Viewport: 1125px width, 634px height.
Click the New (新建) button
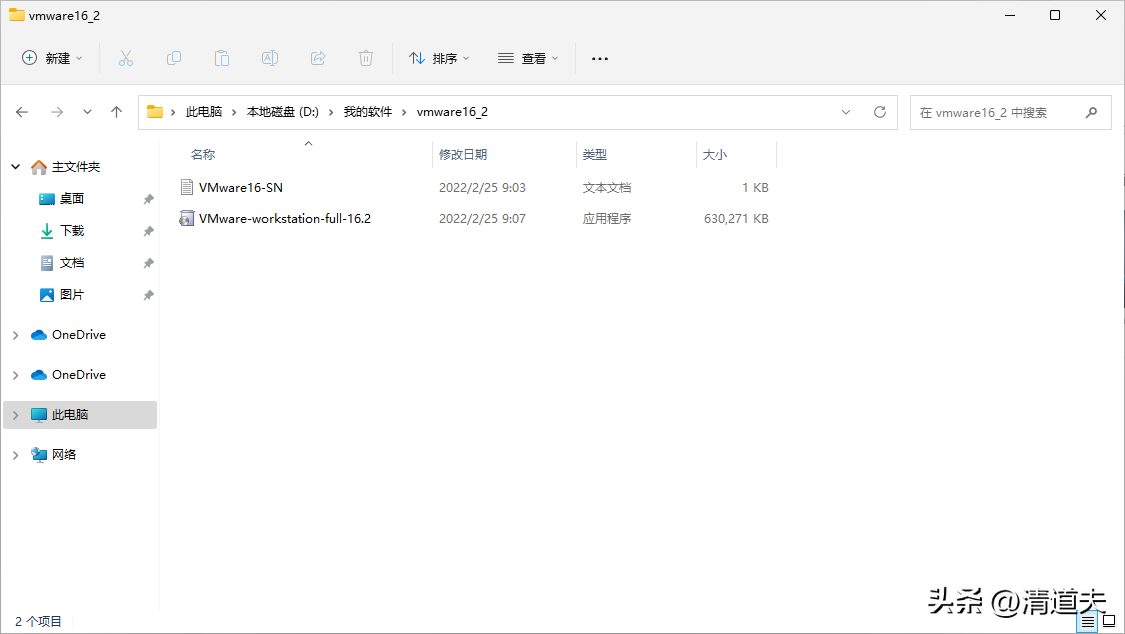pyautogui.click(x=52, y=58)
